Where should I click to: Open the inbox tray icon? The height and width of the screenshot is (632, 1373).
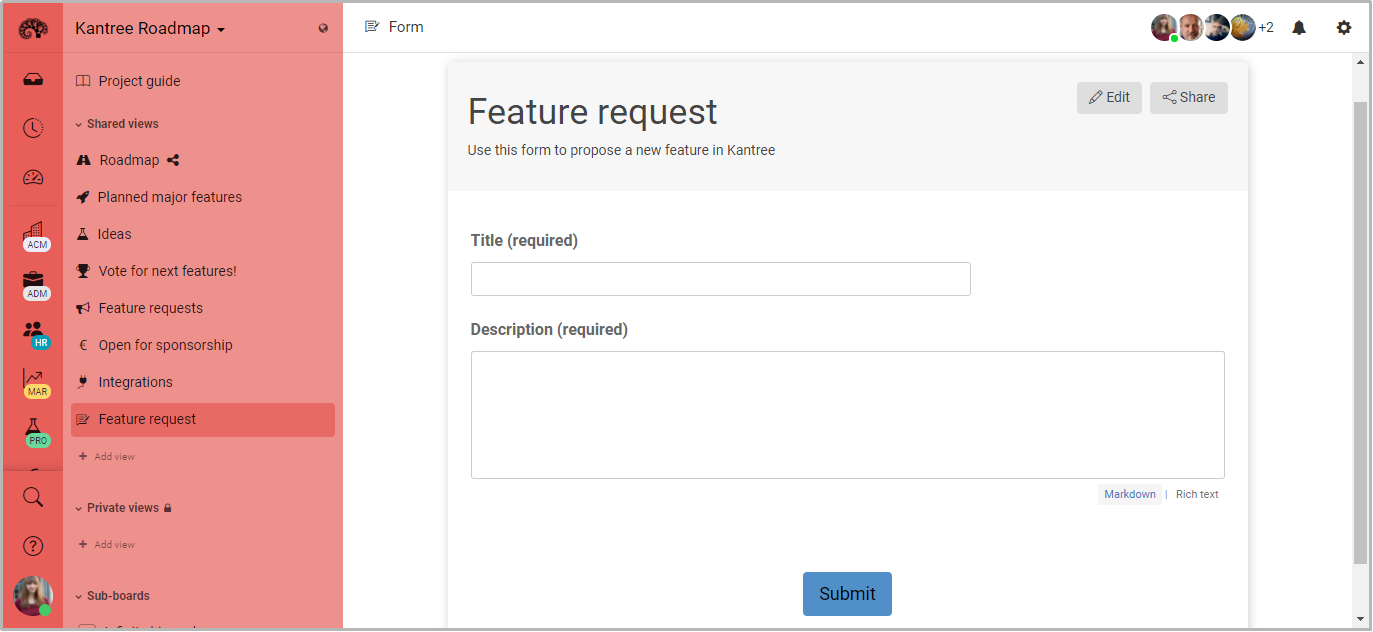[x=33, y=80]
